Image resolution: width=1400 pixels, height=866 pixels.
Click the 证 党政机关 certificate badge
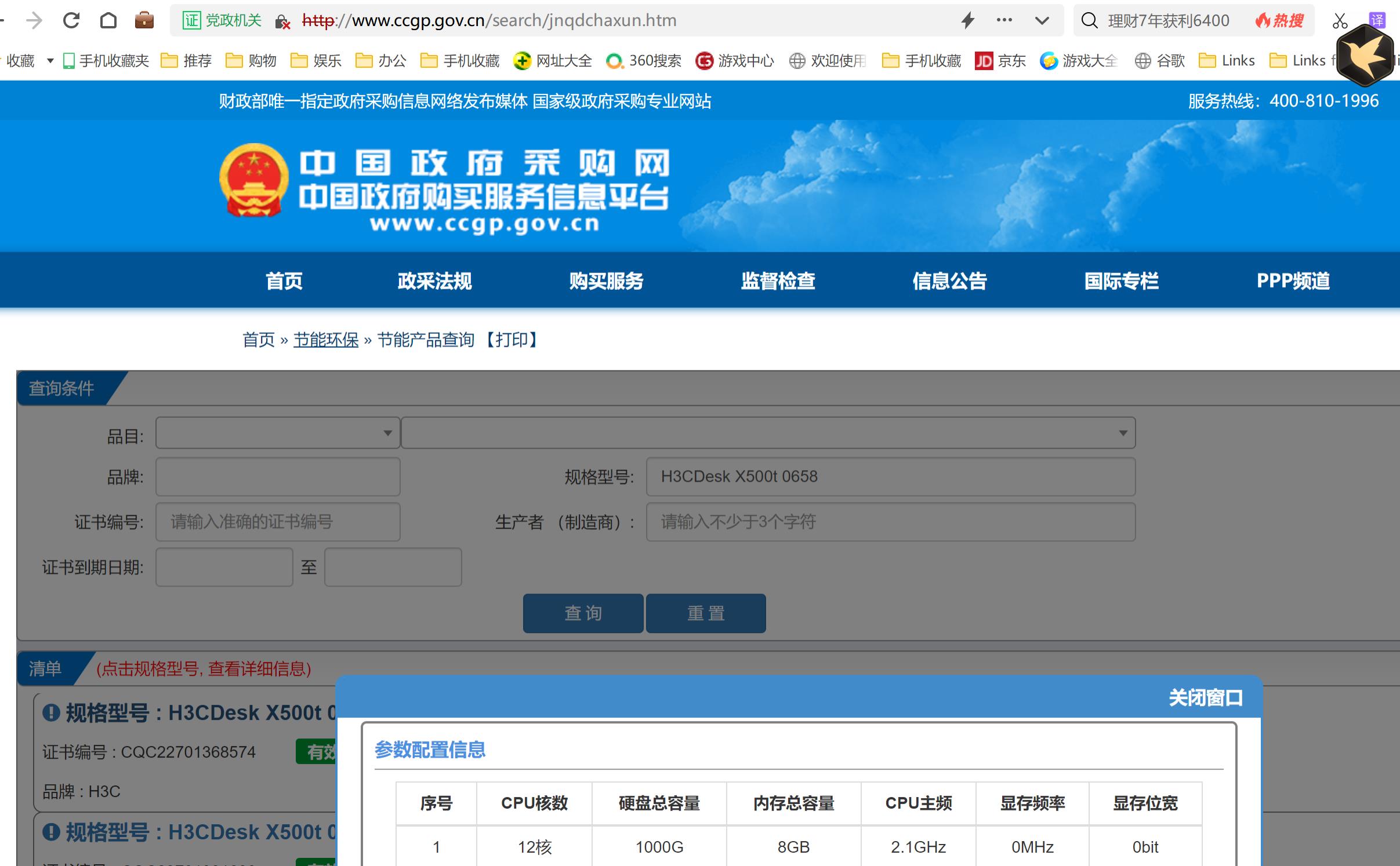223,21
